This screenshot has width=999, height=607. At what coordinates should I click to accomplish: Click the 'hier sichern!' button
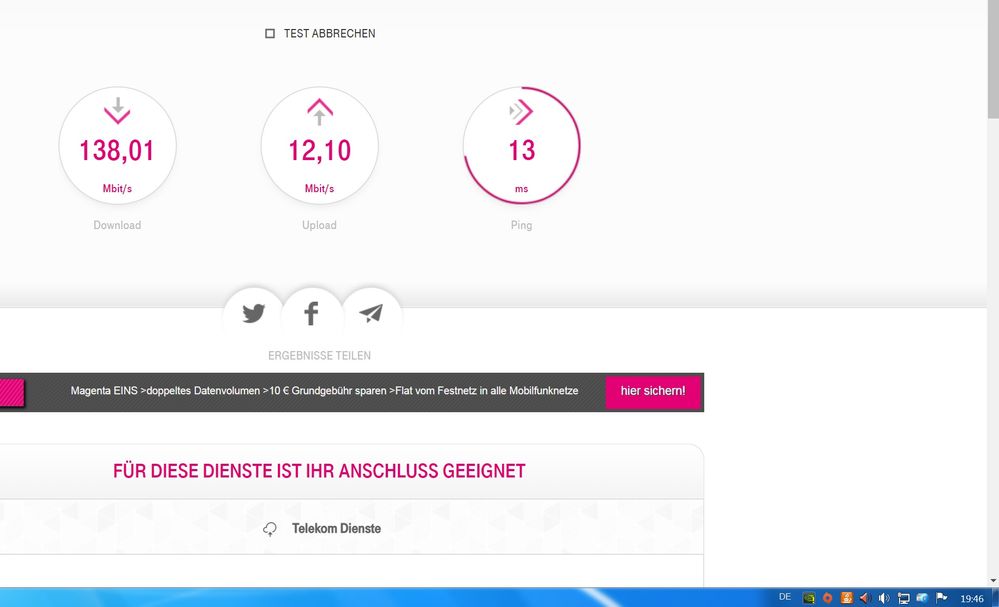point(653,391)
